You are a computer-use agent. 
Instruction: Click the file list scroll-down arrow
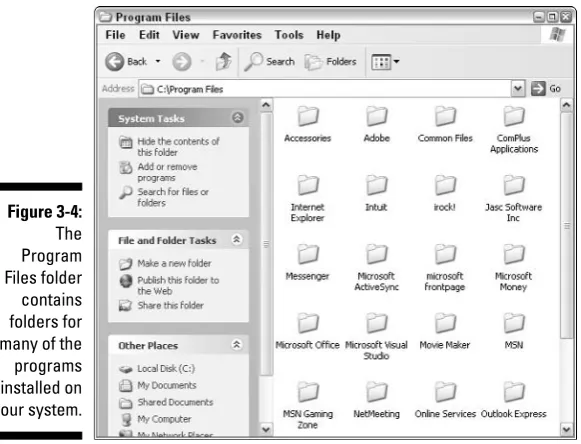(x=566, y=429)
